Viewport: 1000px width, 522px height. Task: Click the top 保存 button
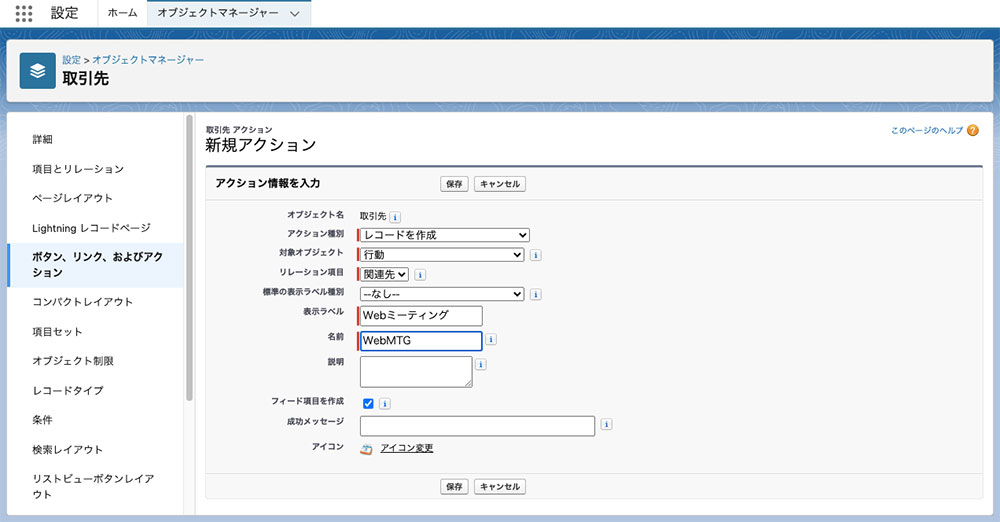454,184
